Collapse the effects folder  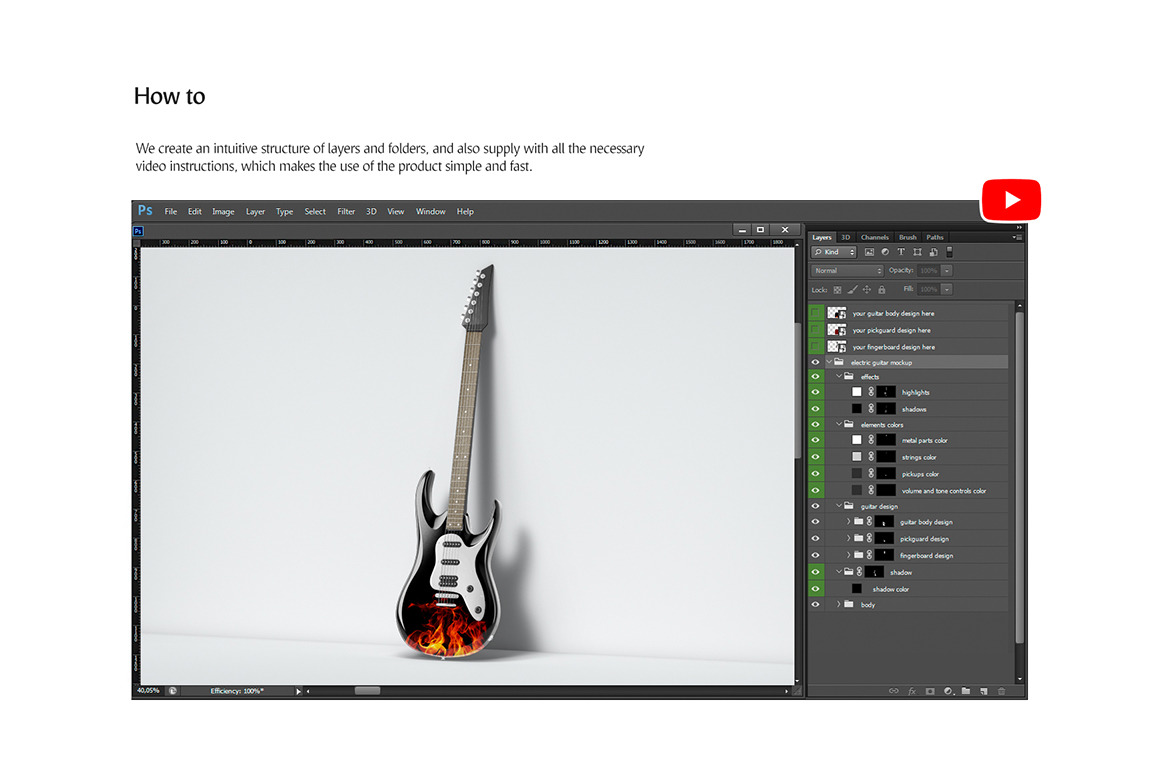point(840,376)
